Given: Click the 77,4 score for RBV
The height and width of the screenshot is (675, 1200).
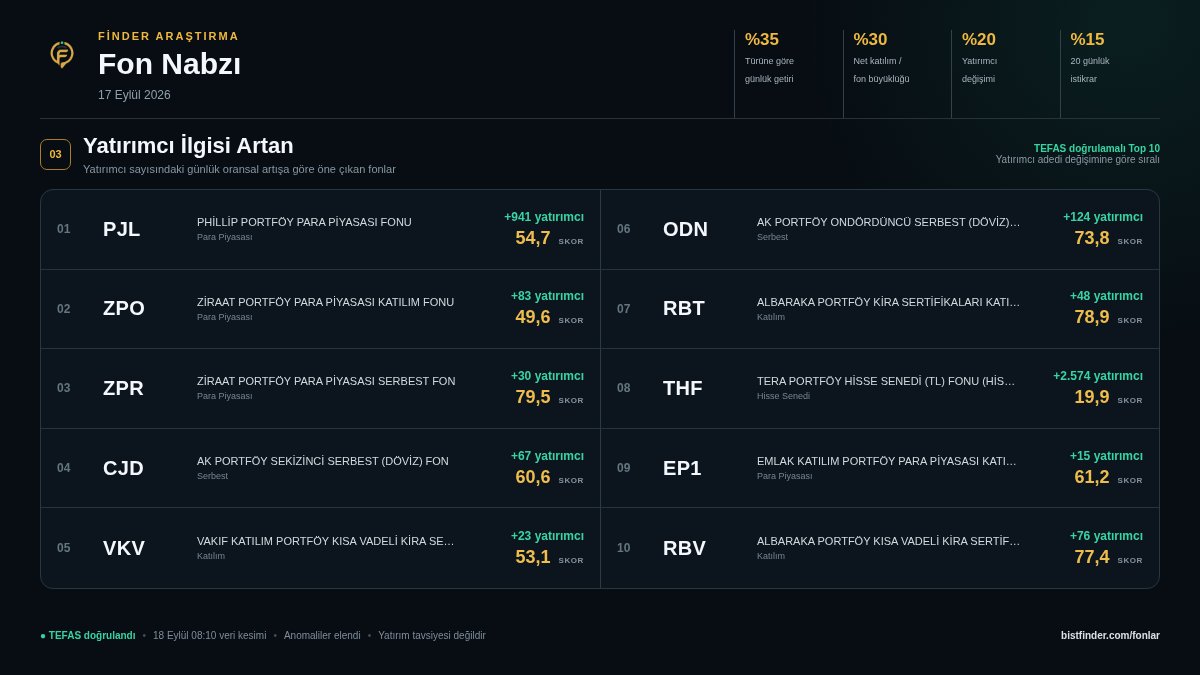Looking at the screenshot, I should (x=1092, y=557).
